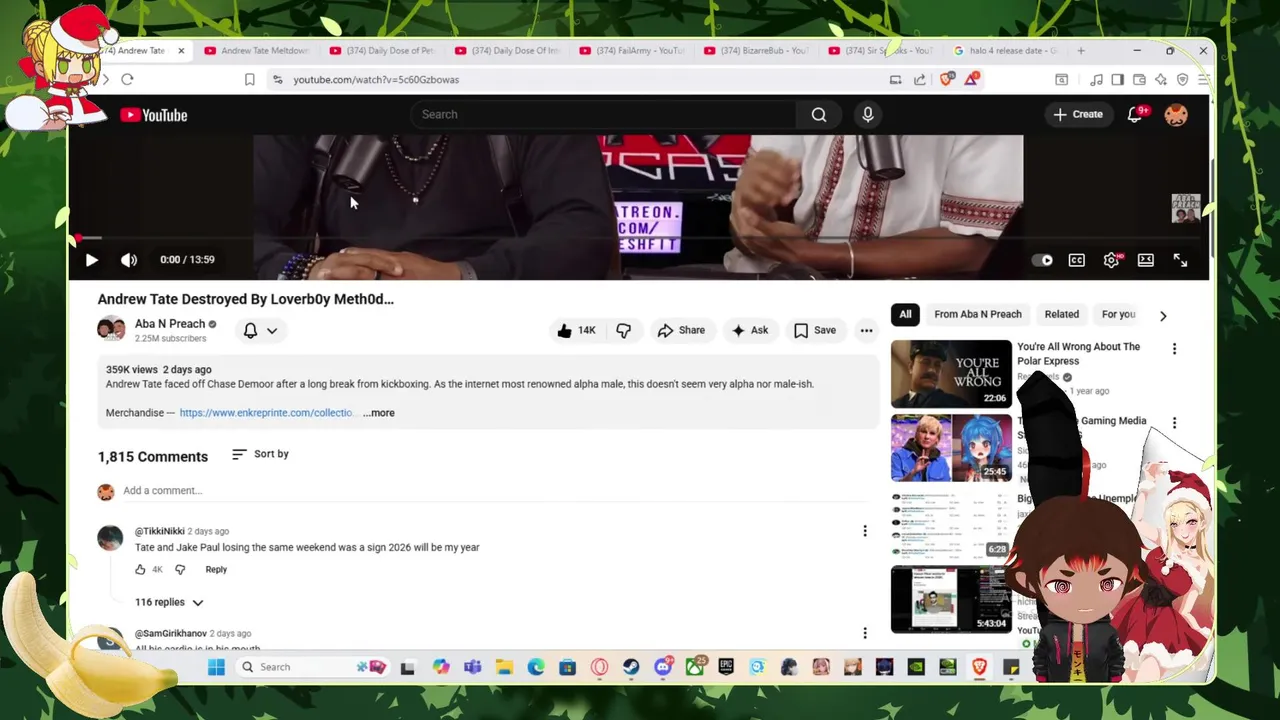The height and width of the screenshot is (720, 1280).
Task: Bookmark this page icon in address bar
Action: coord(250,80)
